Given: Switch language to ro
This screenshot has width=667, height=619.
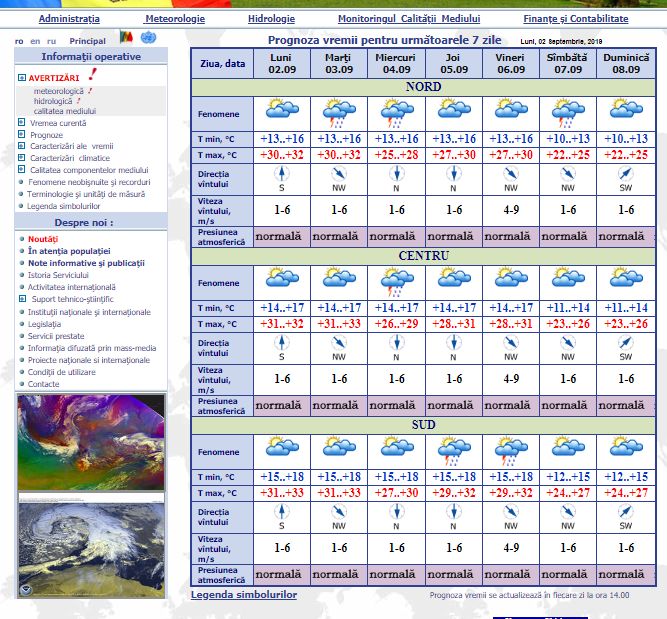Looking at the screenshot, I should coord(19,41).
